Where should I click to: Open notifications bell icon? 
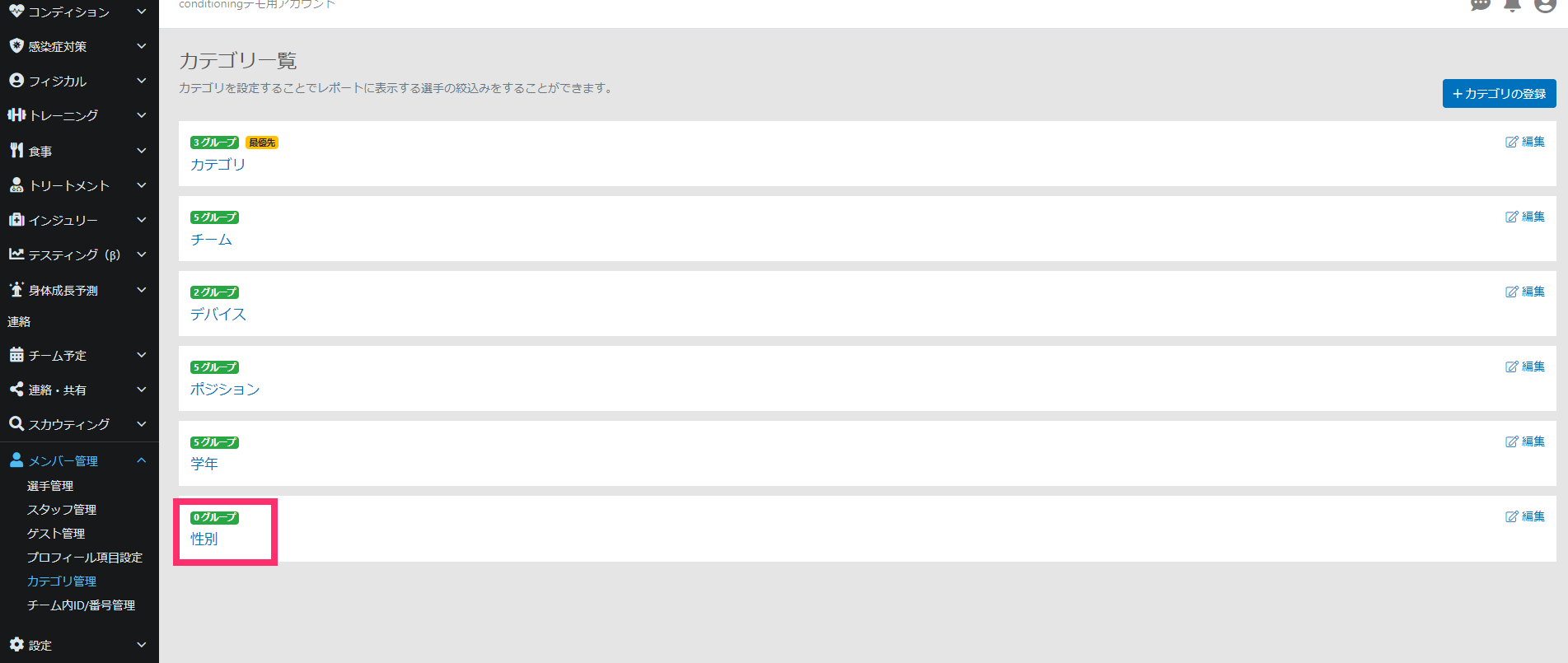(1512, 5)
